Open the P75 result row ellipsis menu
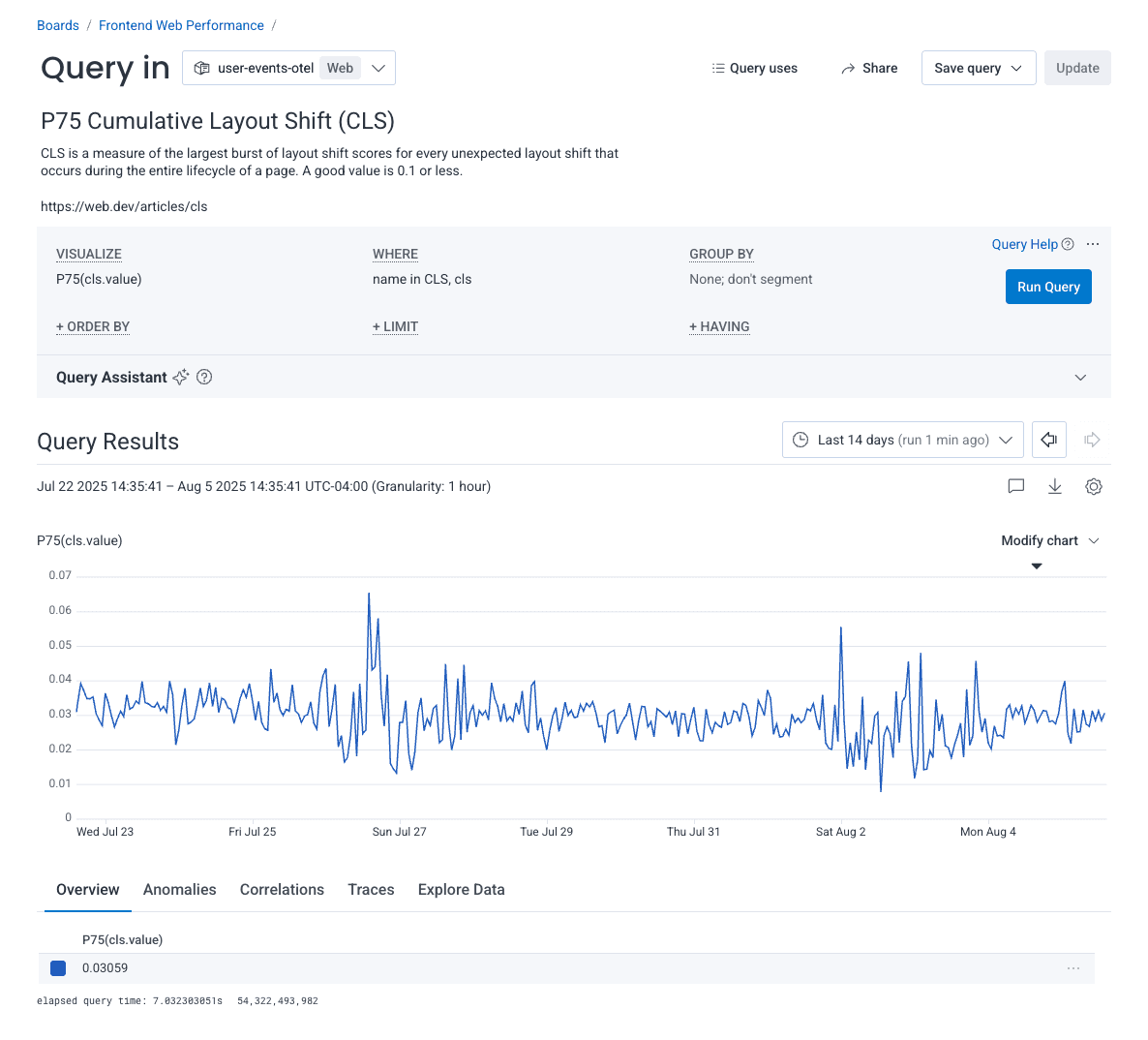Viewport: 1148px width, 1040px height. point(1072,968)
